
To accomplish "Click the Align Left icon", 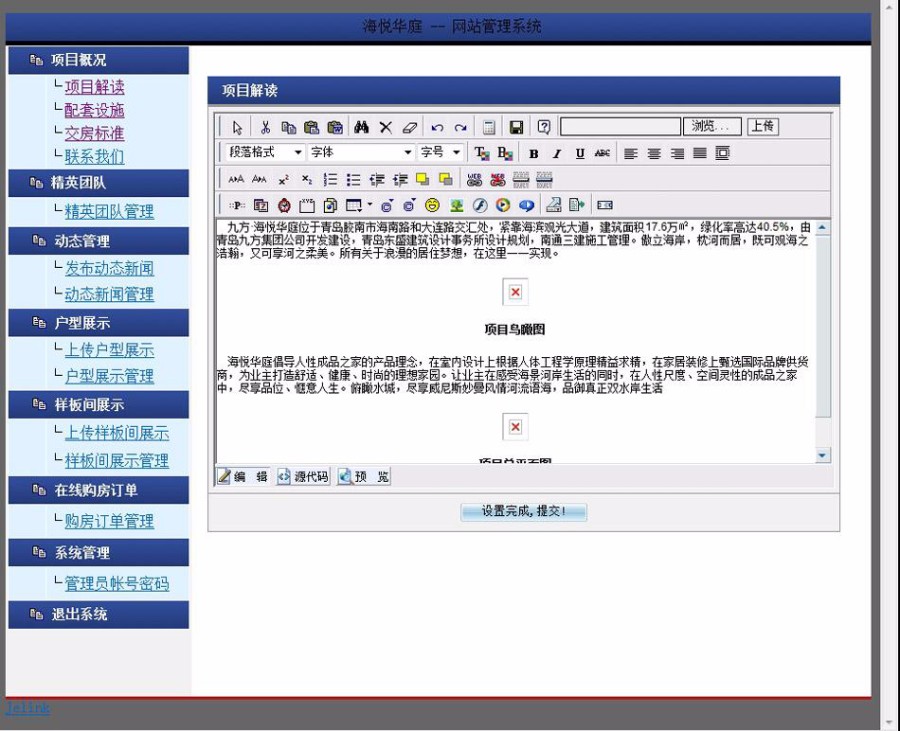I will [x=631, y=153].
